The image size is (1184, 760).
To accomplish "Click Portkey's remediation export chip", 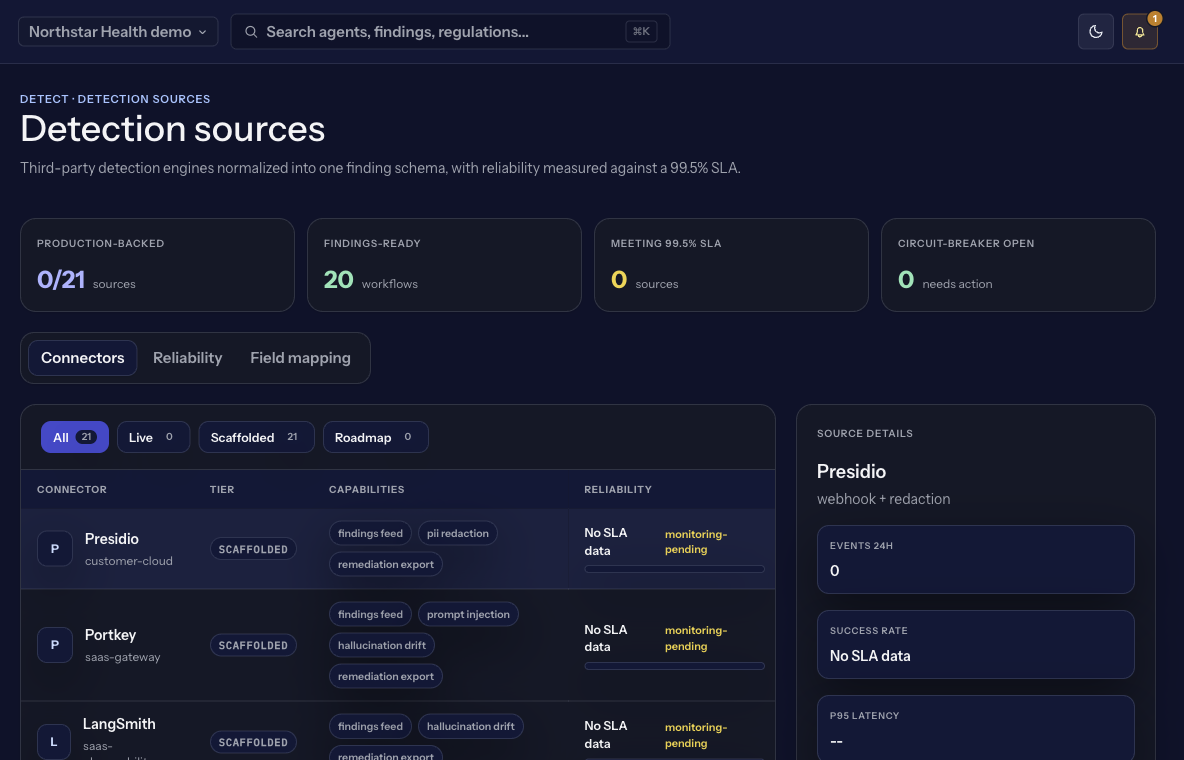I will [386, 676].
